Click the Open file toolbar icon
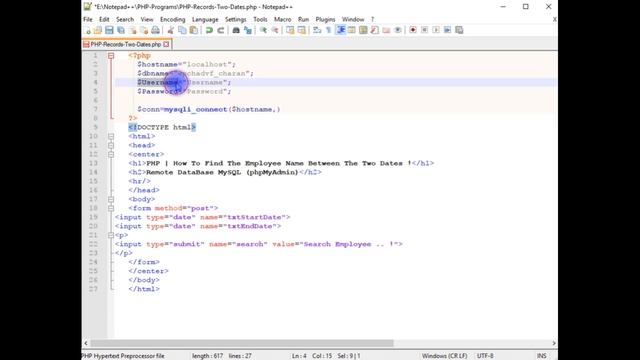Screen dimensions: 640x360 [98, 30]
